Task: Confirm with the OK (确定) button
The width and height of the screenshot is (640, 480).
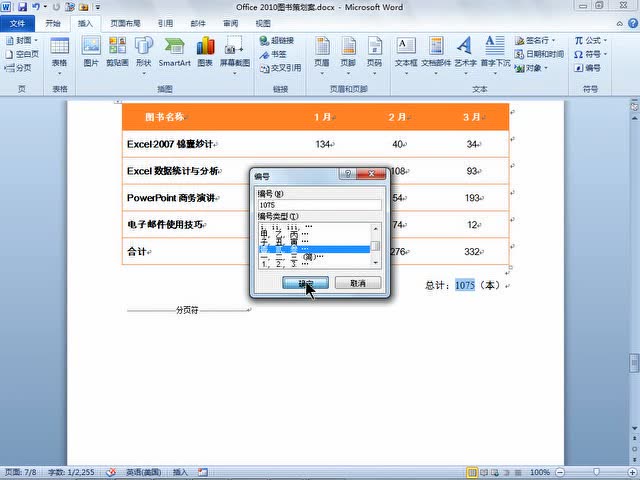Action: (x=305, y=283)
